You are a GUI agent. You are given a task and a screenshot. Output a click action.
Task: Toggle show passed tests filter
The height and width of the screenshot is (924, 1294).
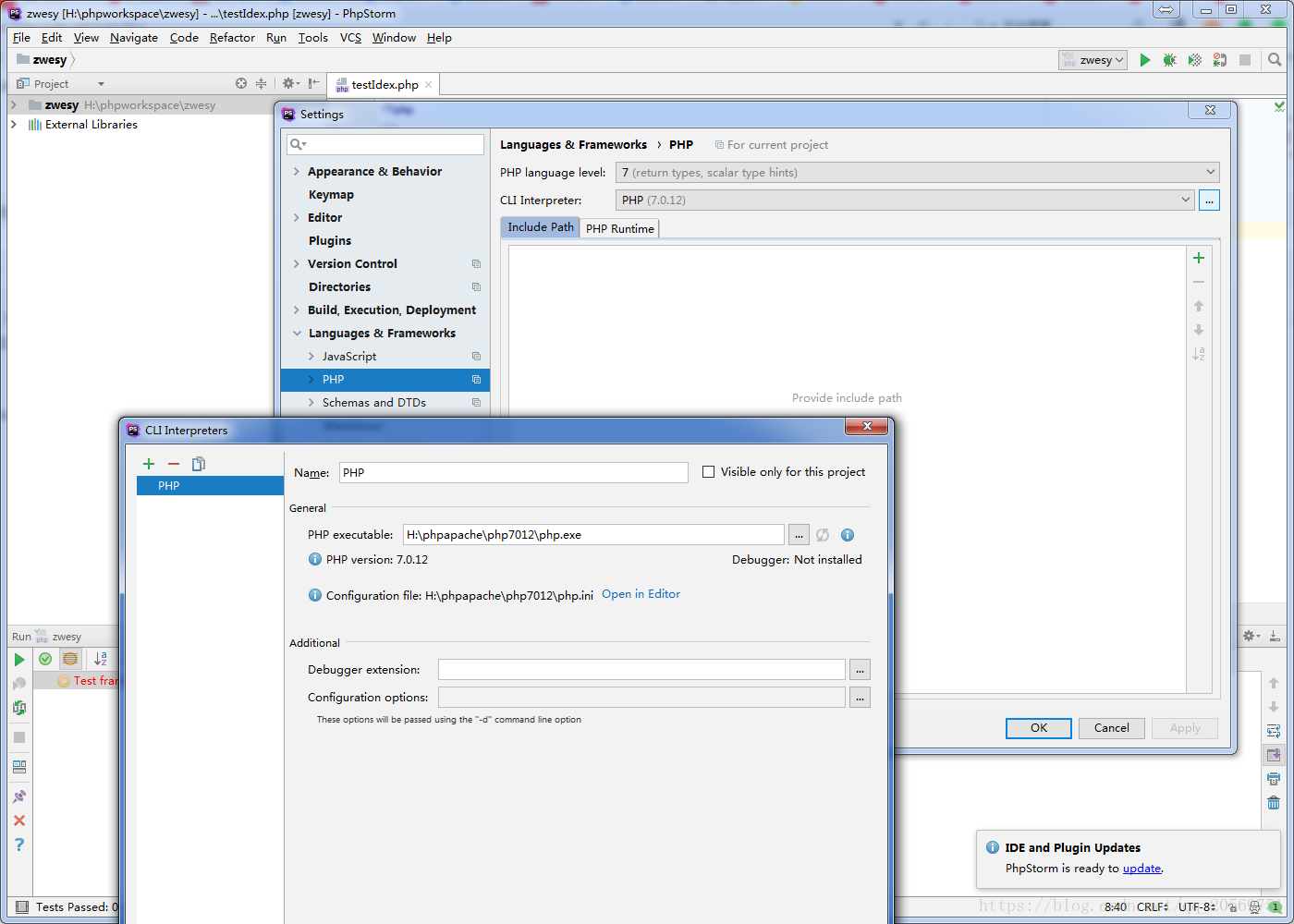pyautogui.click(x=45, y=659)
